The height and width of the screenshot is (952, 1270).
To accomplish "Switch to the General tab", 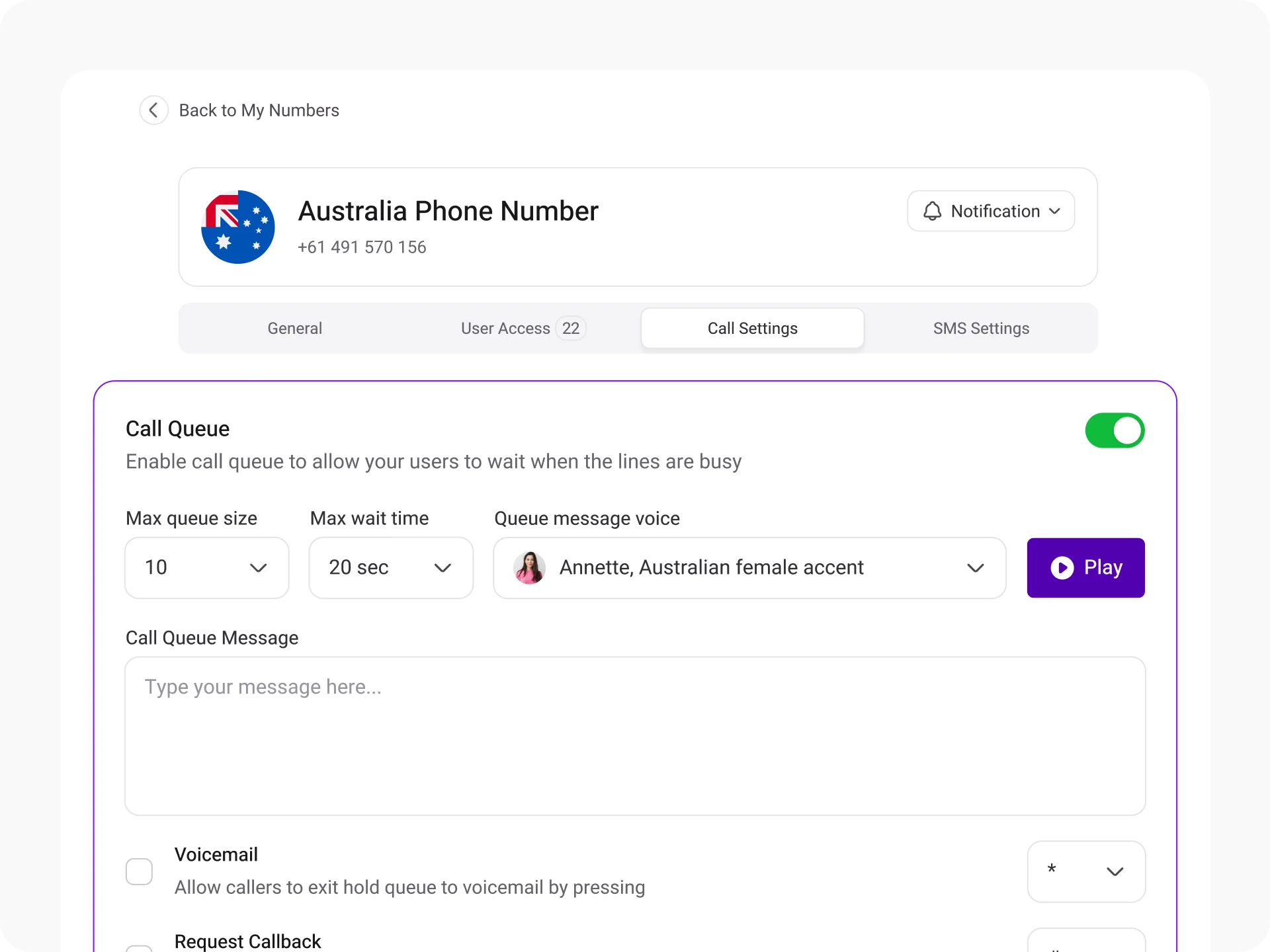I will click(295, 328).
